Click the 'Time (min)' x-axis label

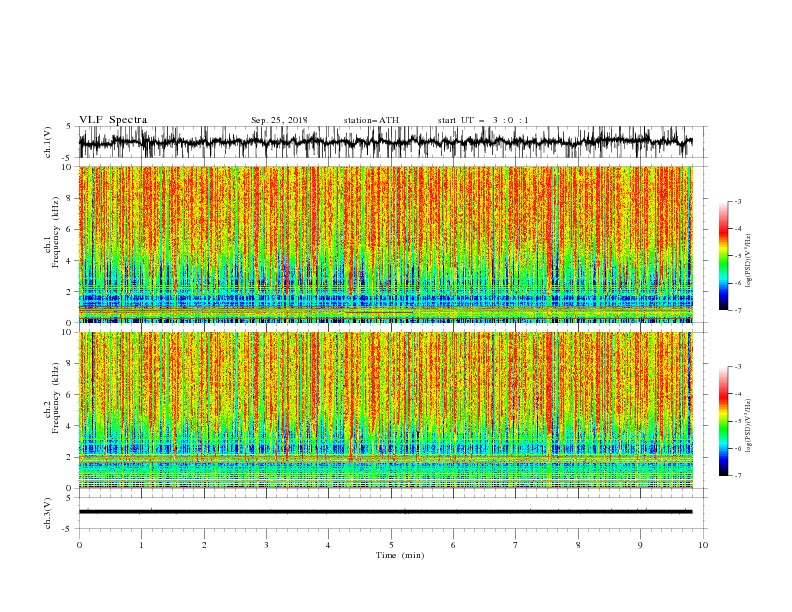coord(400,555)
